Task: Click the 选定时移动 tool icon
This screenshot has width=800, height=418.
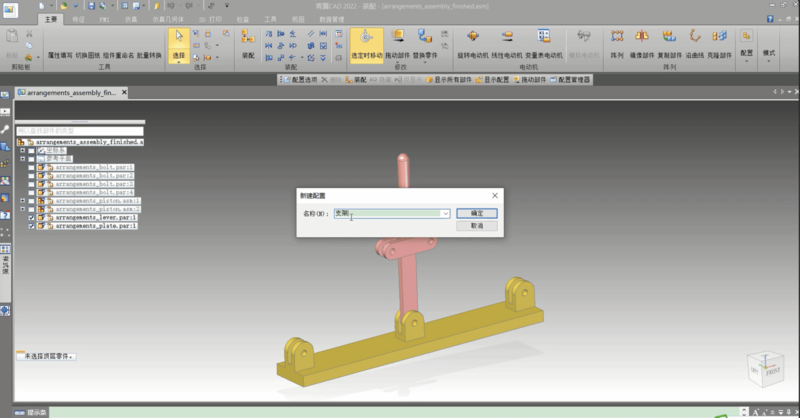Action: pyautogui.click(x=366, y=40)
